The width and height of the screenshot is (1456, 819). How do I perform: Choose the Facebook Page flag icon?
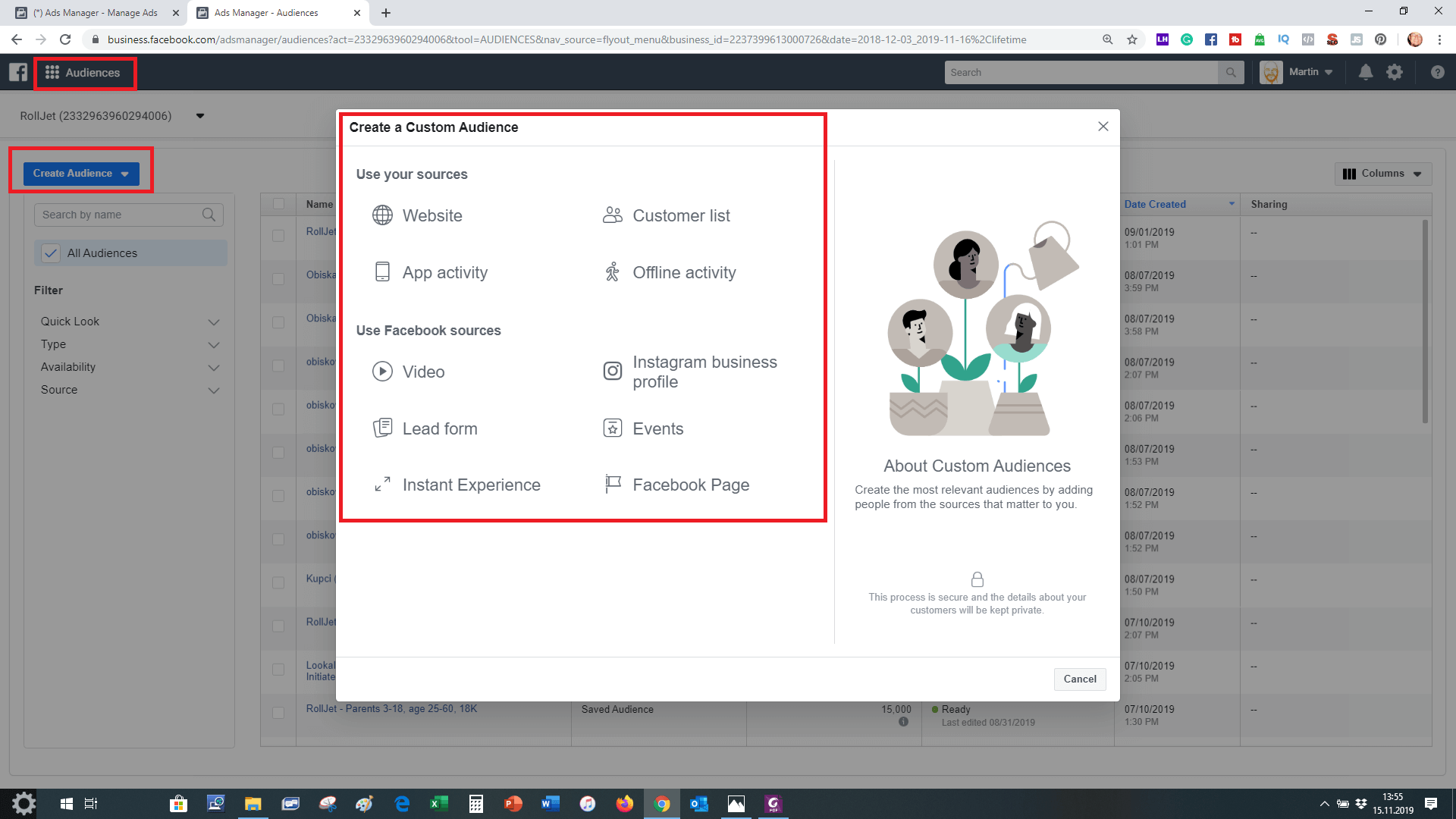coord(612,485)
